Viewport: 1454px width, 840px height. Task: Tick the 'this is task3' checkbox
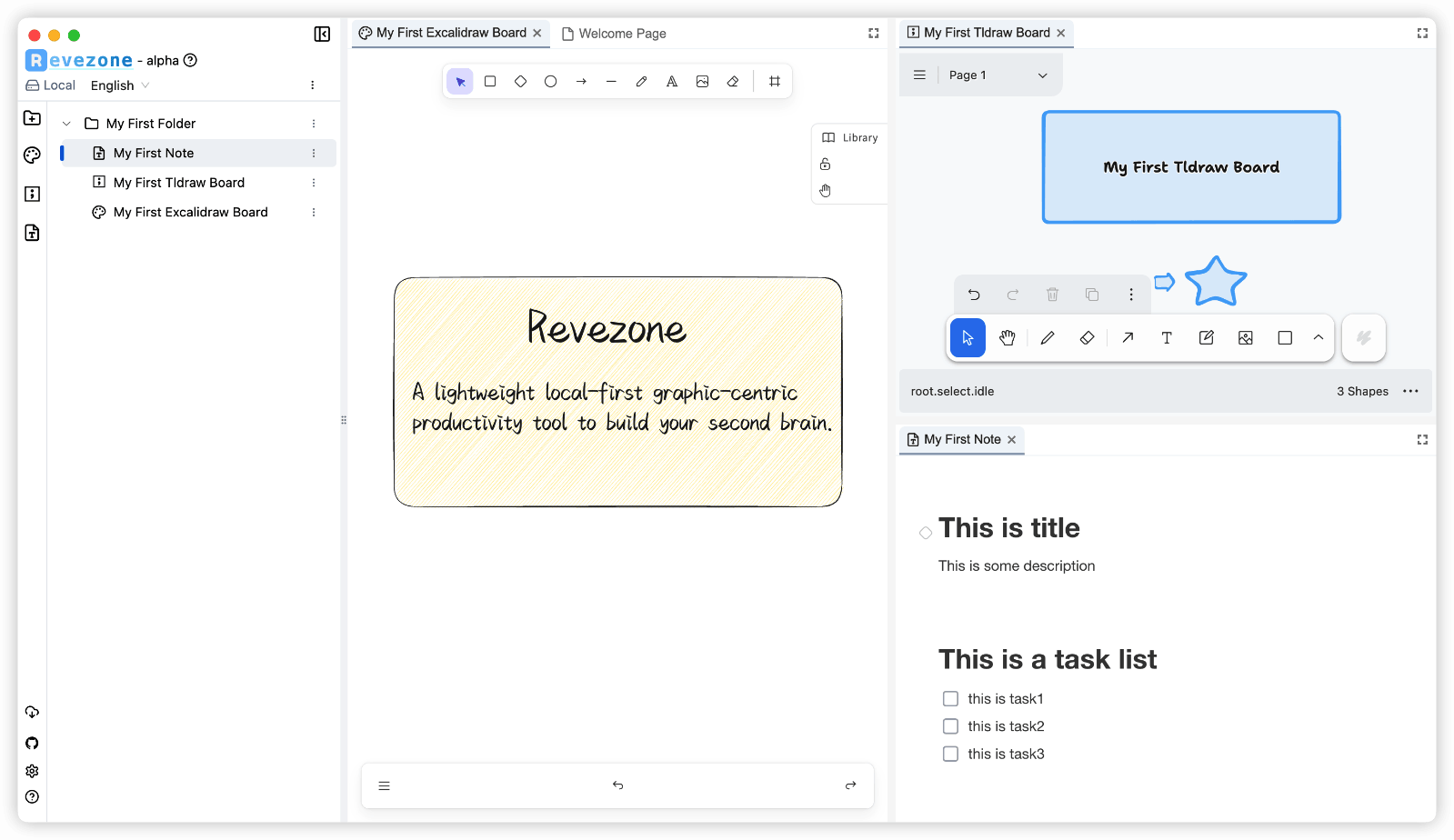point(950,754)
